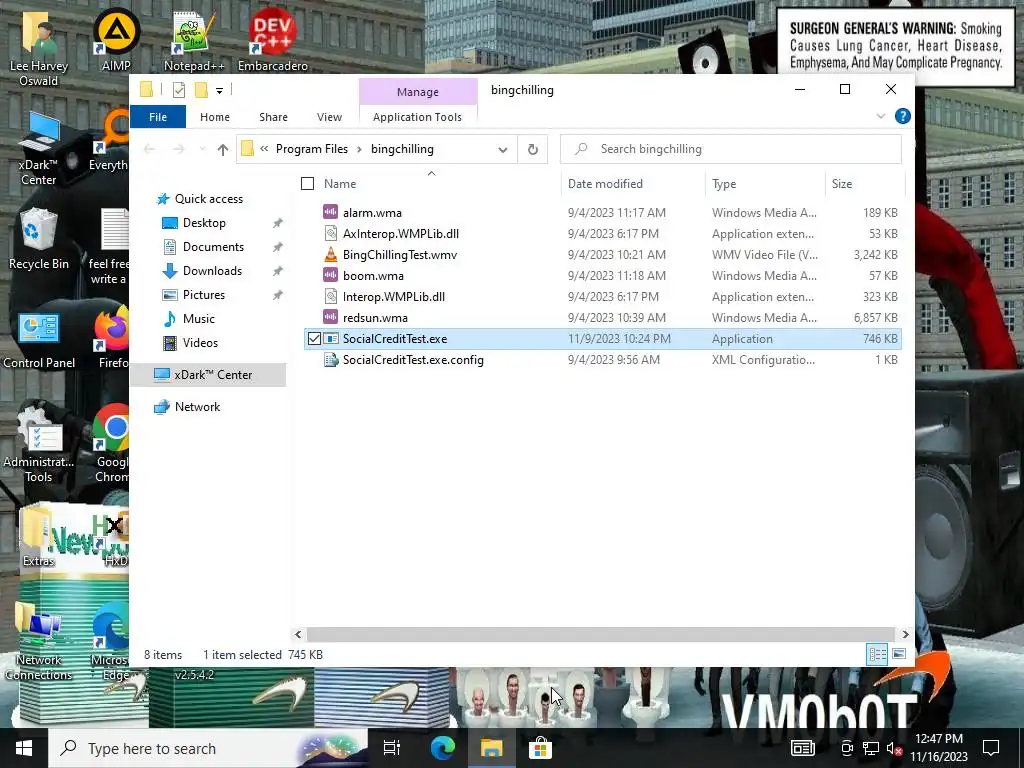This screenshot has width=1024, height=768.
Task: Expand the Program Files breadcrumb arrow
Action: [359, 149]
